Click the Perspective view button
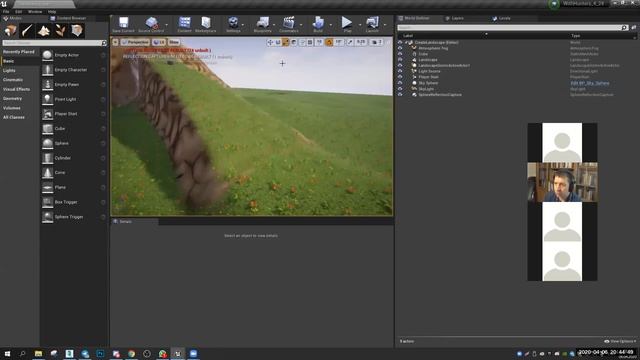640x360 pixels. (135, 42)
